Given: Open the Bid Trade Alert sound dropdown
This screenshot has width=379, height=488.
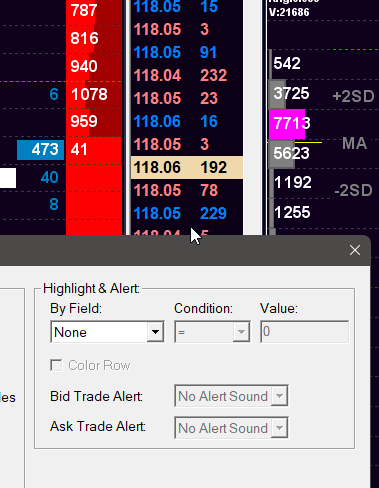Looking at the screenshot, I should pyautogui.click(x=231, y=396).
